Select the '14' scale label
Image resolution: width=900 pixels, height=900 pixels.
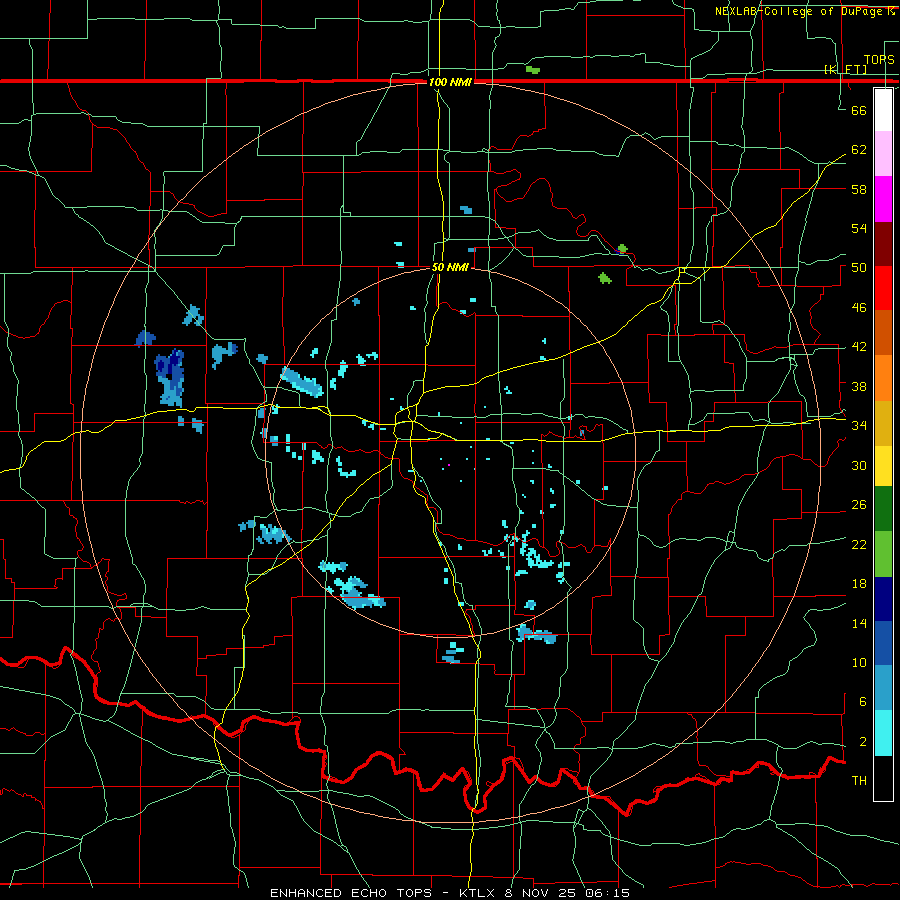coord(859,623)
